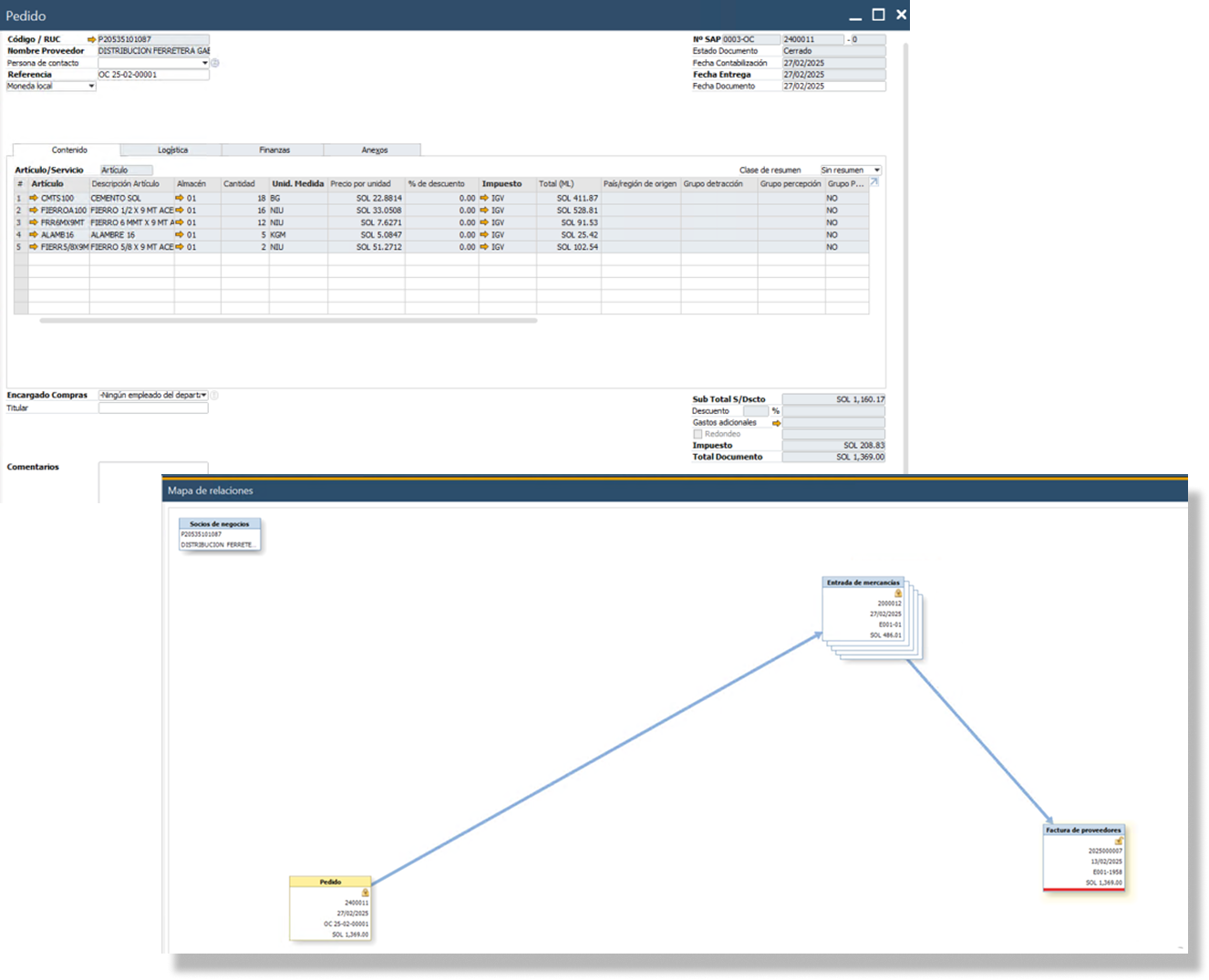The height and width of the screenshot is (980, 1209).
Task: Click the IGV tax link arrow on row 1
Action: (484, 198)
